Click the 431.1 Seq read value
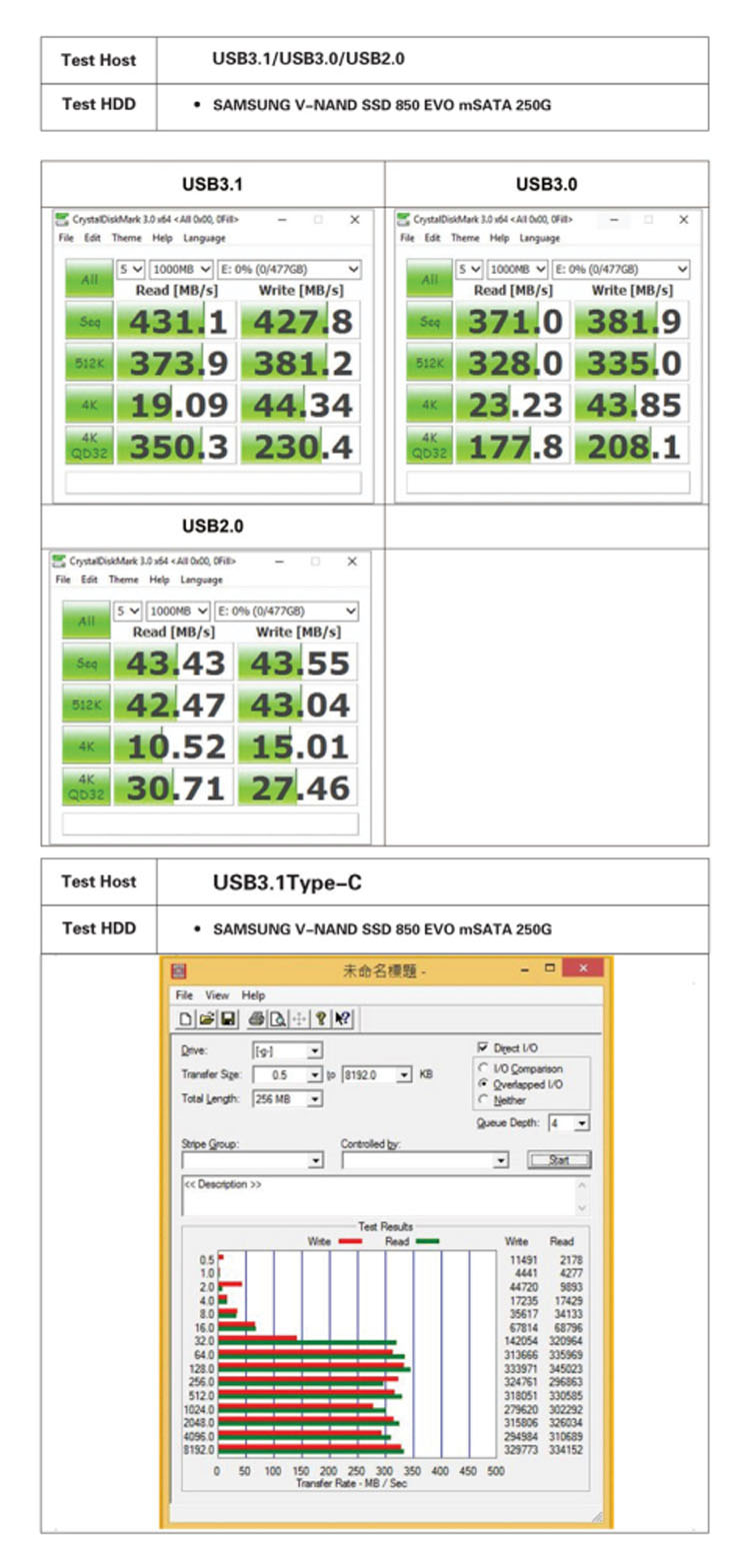Image resolution: width=750 pixels, height=1568 pixels. pos(176,322)
